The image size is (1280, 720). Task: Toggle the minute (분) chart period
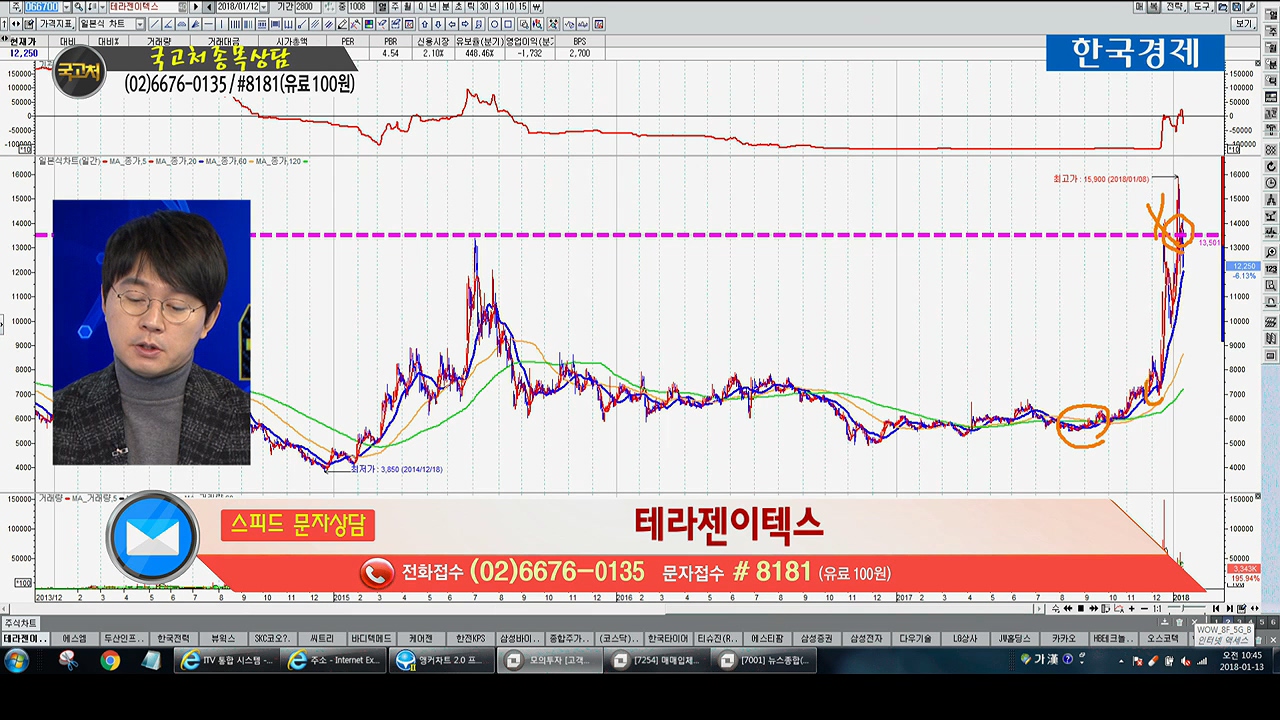[445, 7]
